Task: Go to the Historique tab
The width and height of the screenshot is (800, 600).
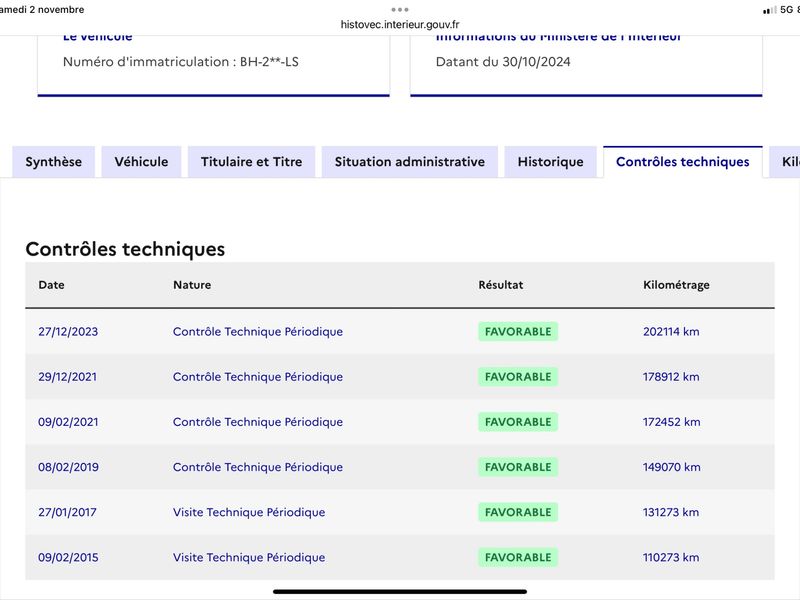Action: 551,162
